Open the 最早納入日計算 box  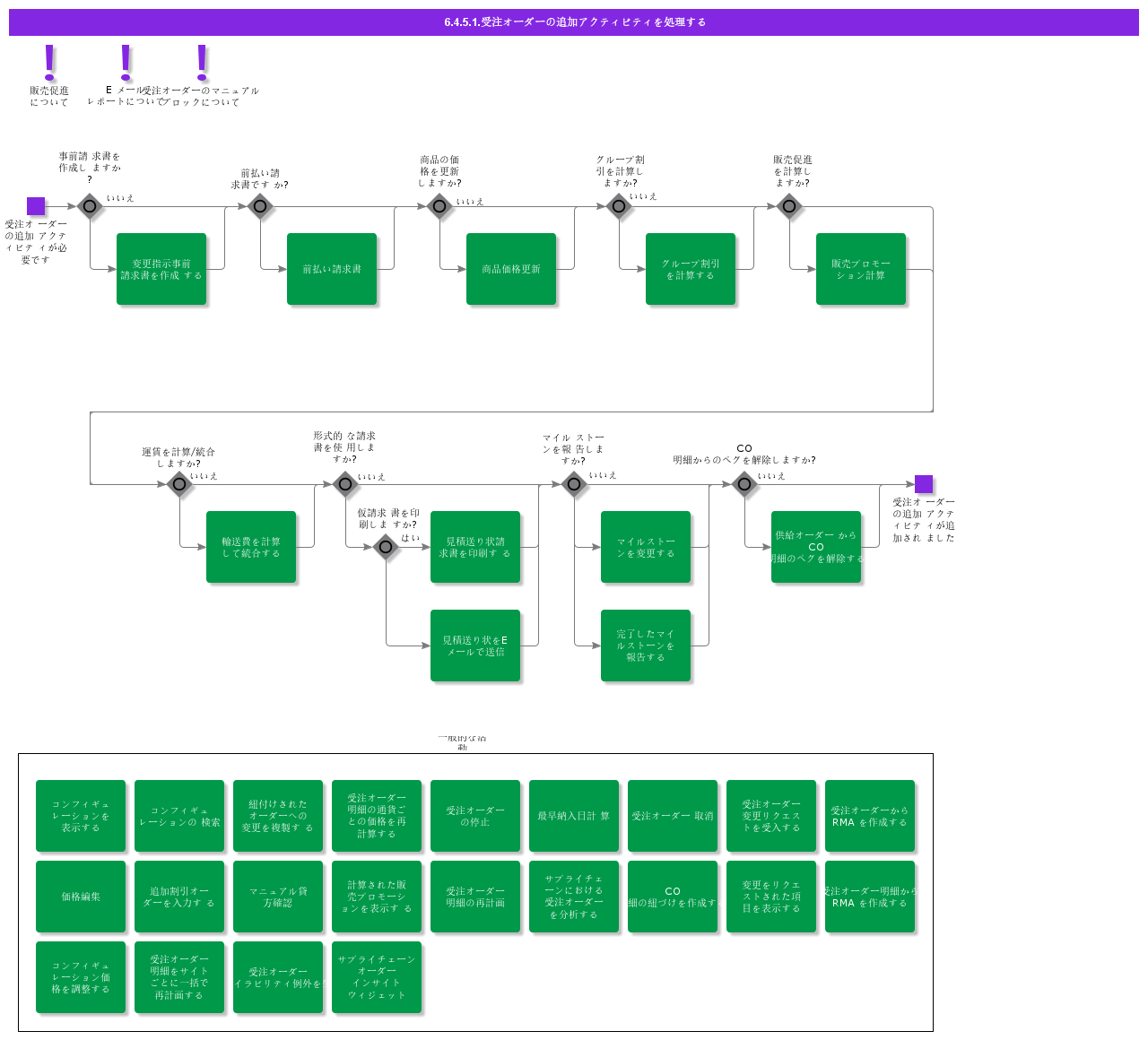pos(574,816)
